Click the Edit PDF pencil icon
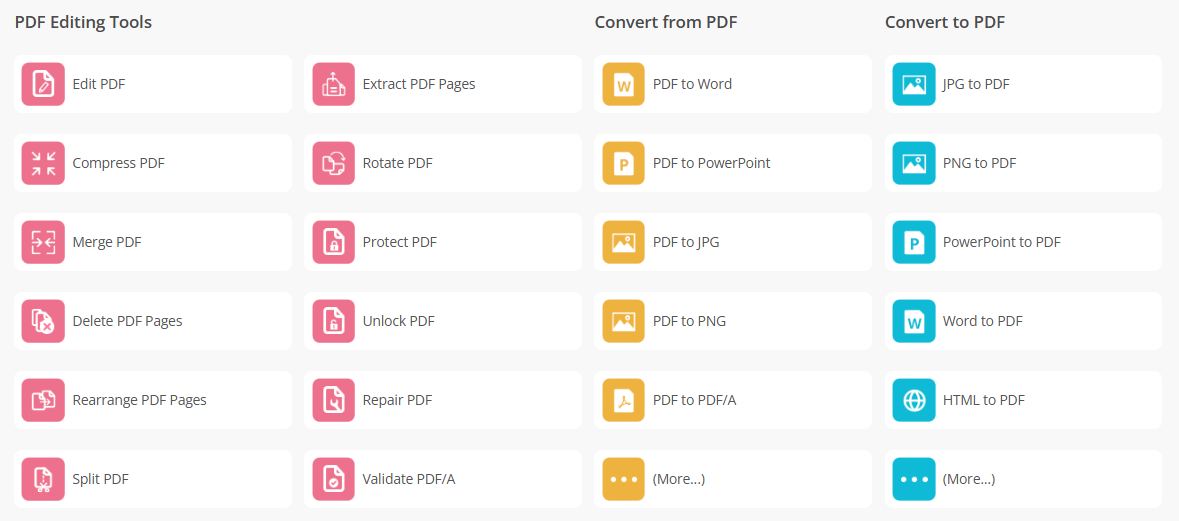1179x521 pixels. click(43, 84)
